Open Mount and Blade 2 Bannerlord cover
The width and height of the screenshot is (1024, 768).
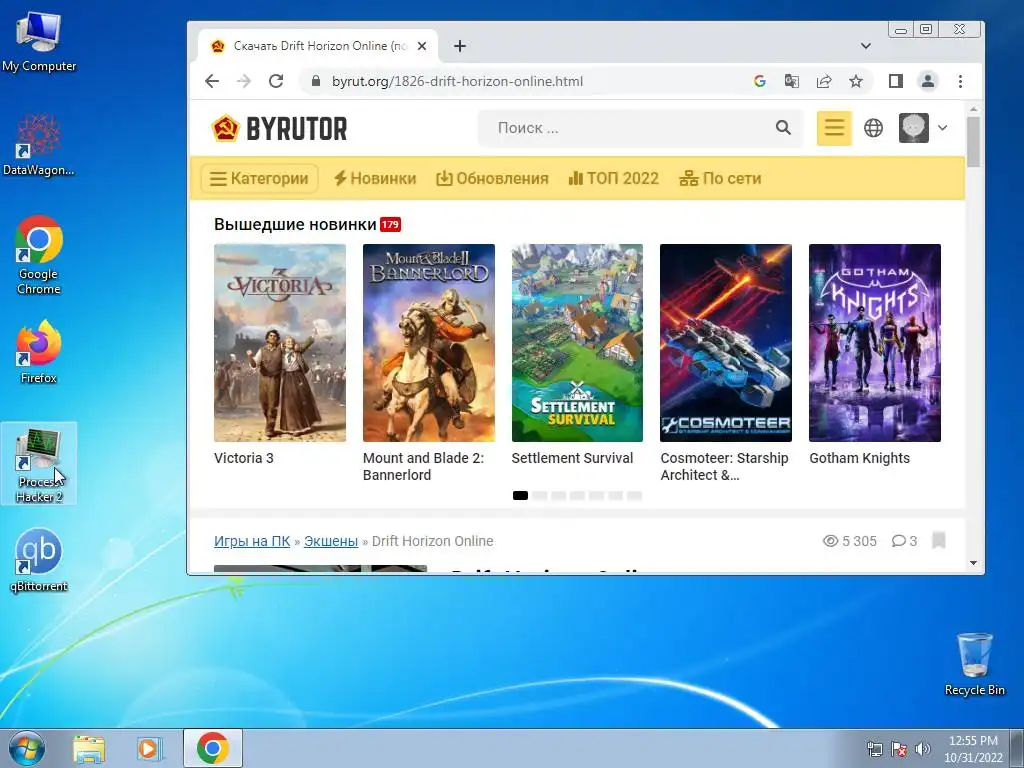click(x=428, y=343)
